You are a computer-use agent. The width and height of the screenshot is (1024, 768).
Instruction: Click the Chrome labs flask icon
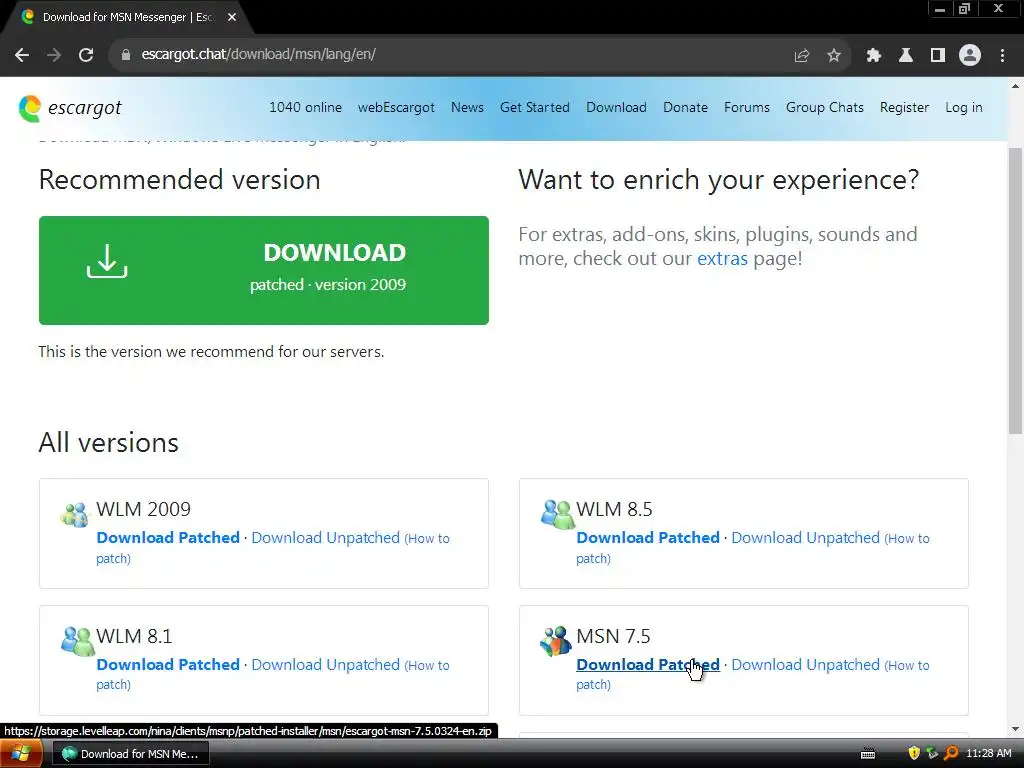[x=905, y=56]
